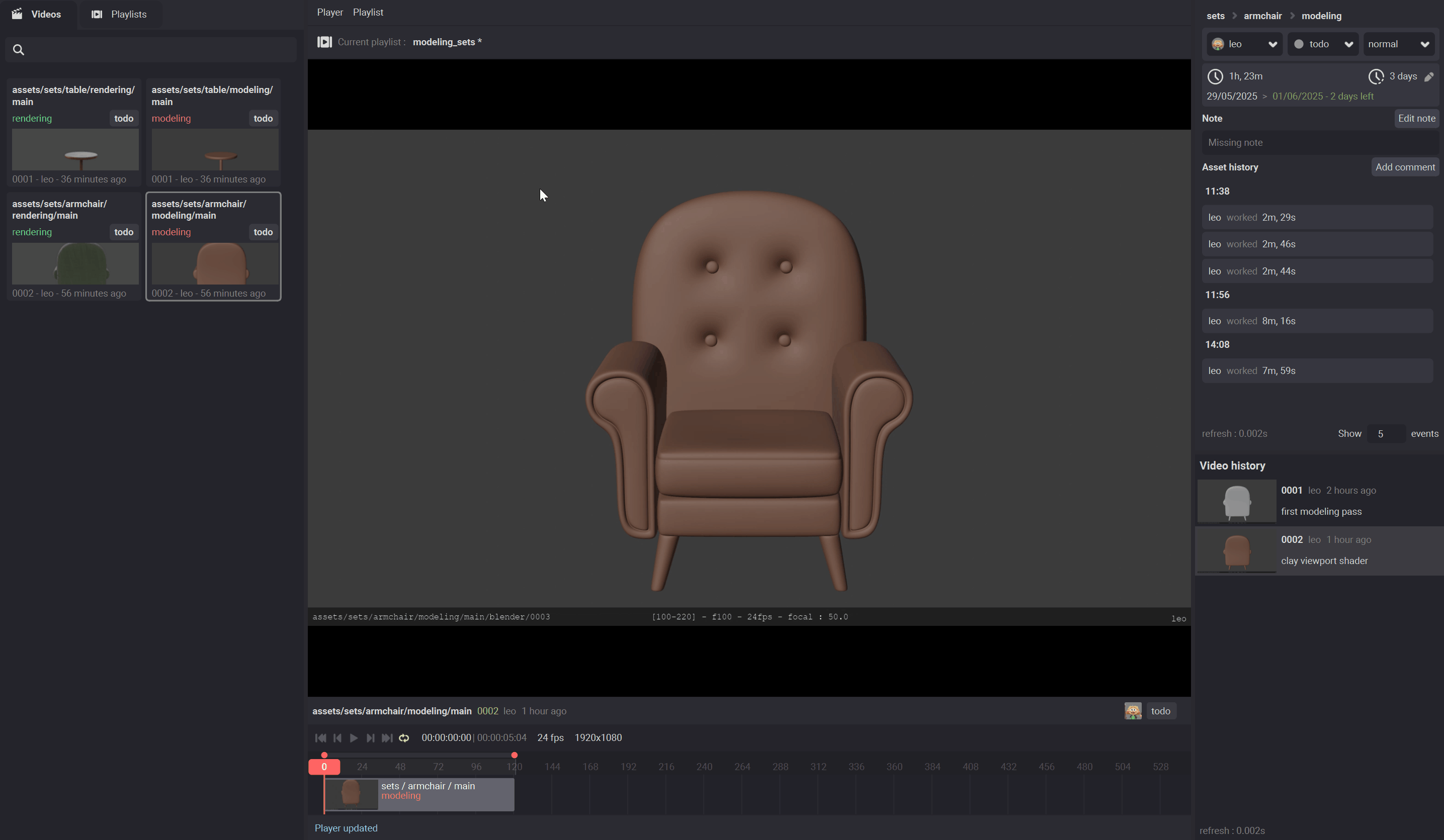Click the play button in player controls
This screenshot has width=1444, height=840.
[354, 738]
